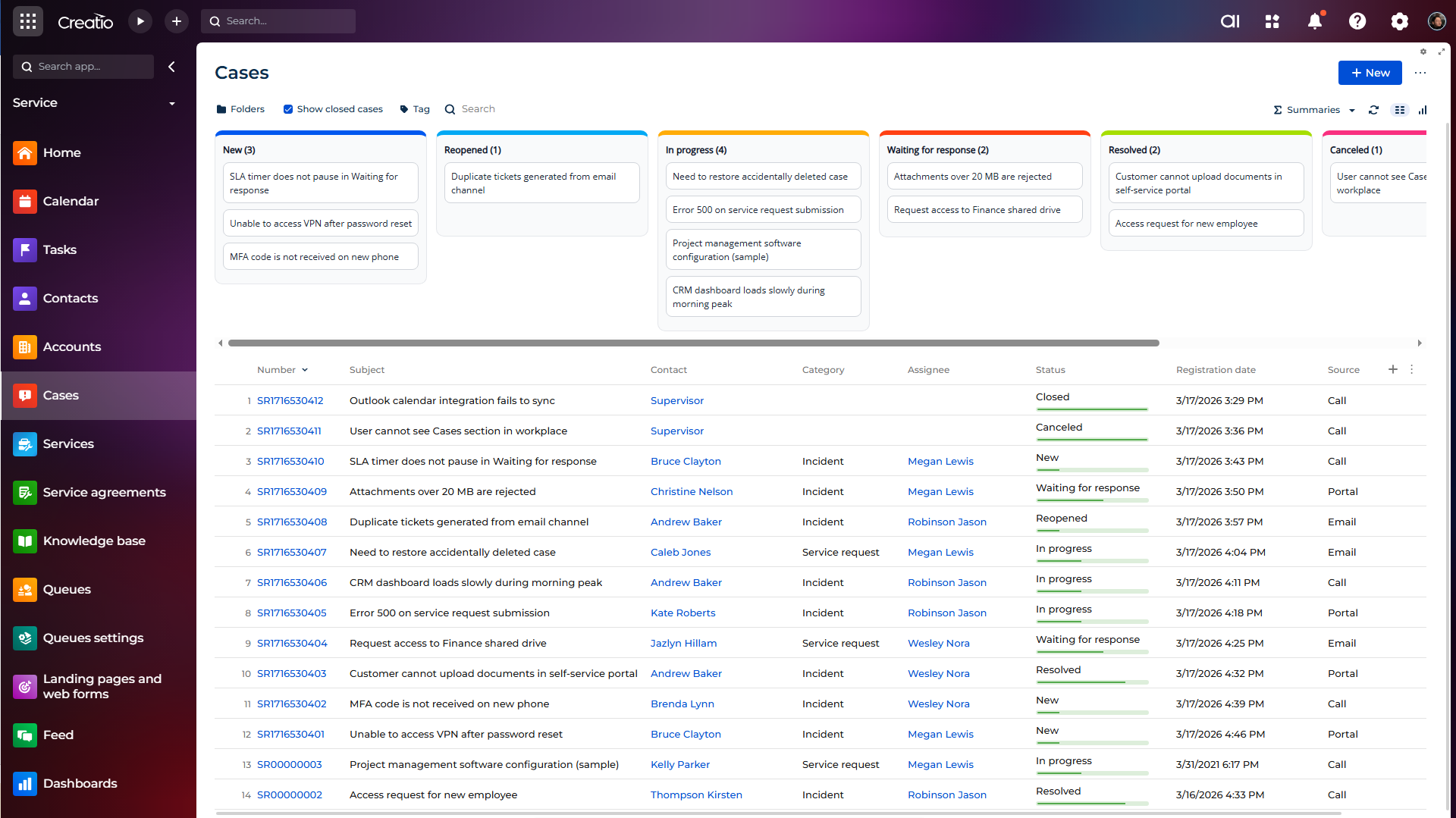Click the help question mark icon
The width and height of the screenshot is (1456, 818).
[1357, 21]
